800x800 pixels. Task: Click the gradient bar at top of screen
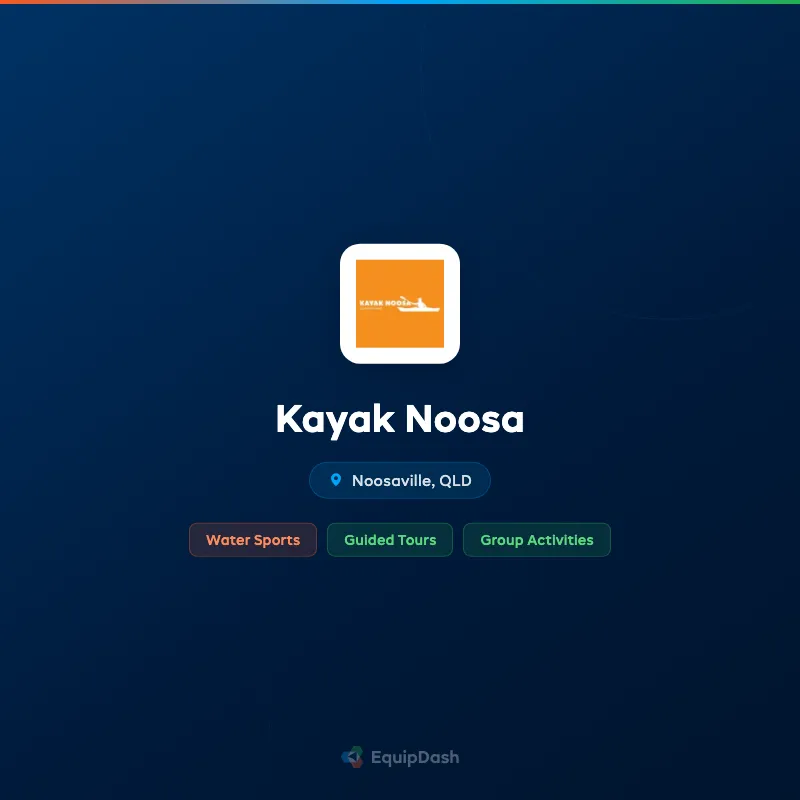coord(400,3)
